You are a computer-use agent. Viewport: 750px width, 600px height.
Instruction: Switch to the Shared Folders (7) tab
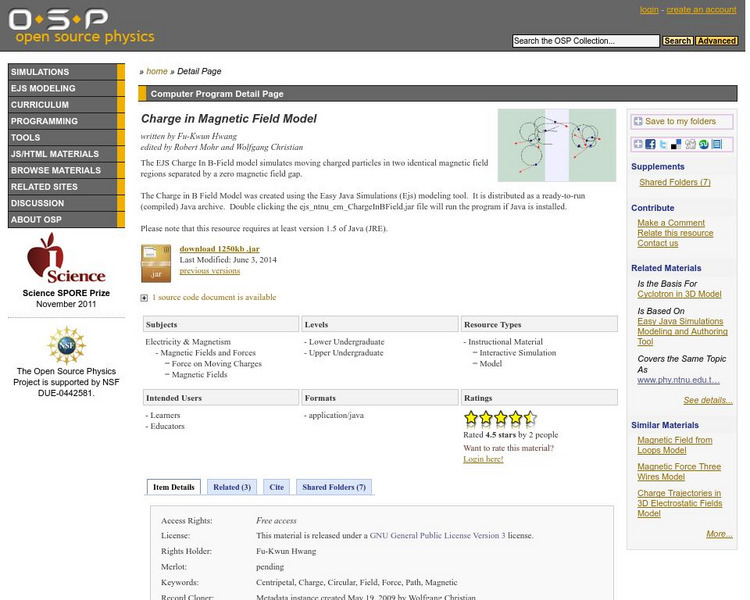click(334, 487)
